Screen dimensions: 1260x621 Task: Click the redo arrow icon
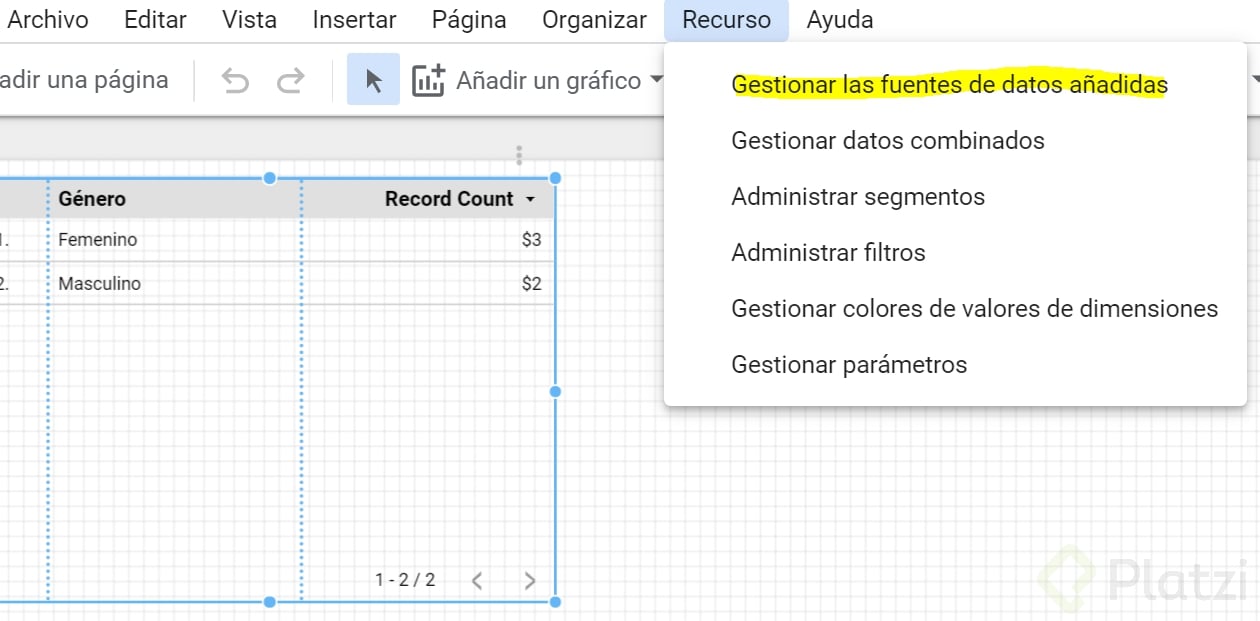pos(290,81)
